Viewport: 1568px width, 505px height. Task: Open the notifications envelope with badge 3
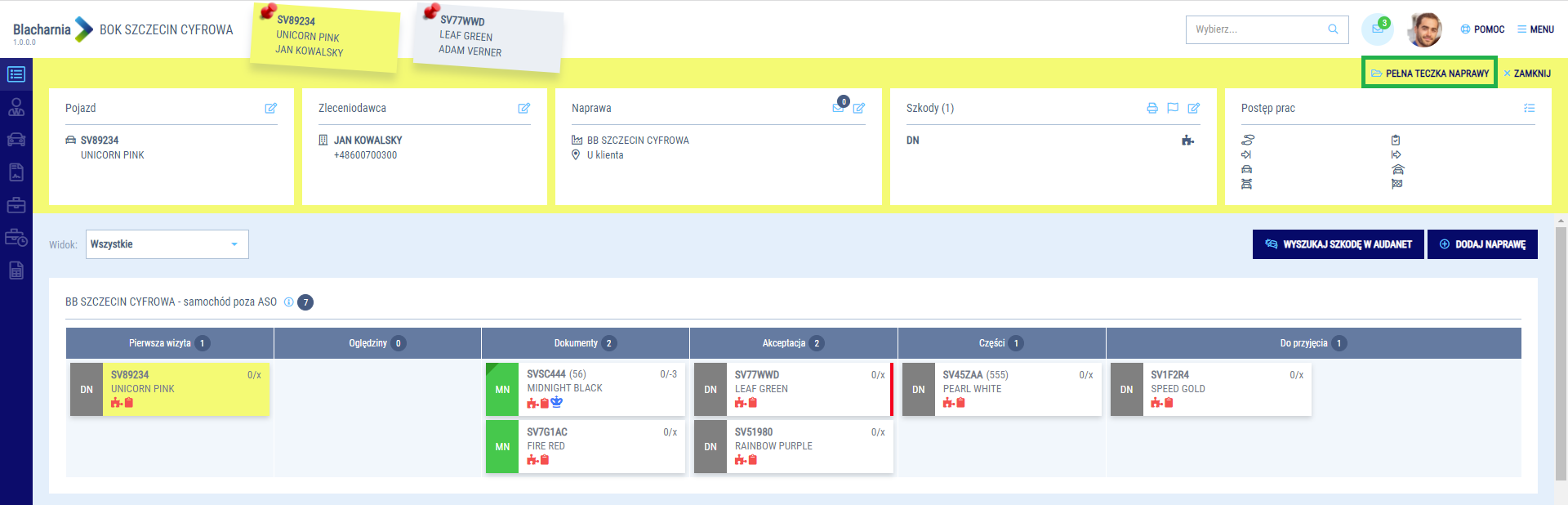pos(1377,29)
